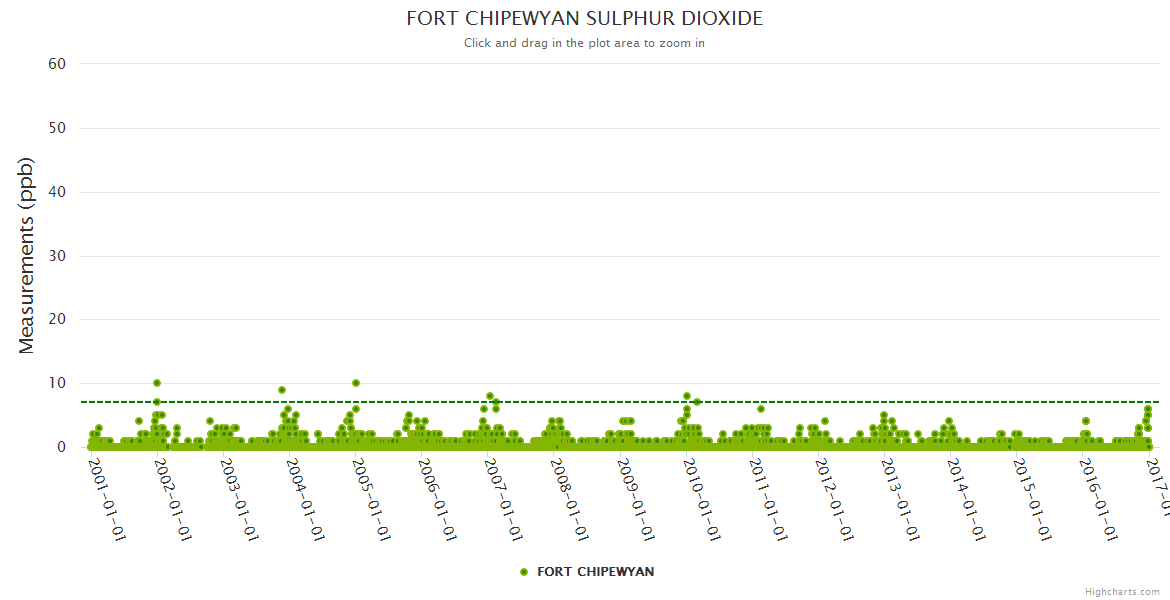Click the highest data point near 2016-01-01

[x=1086, y=421]
